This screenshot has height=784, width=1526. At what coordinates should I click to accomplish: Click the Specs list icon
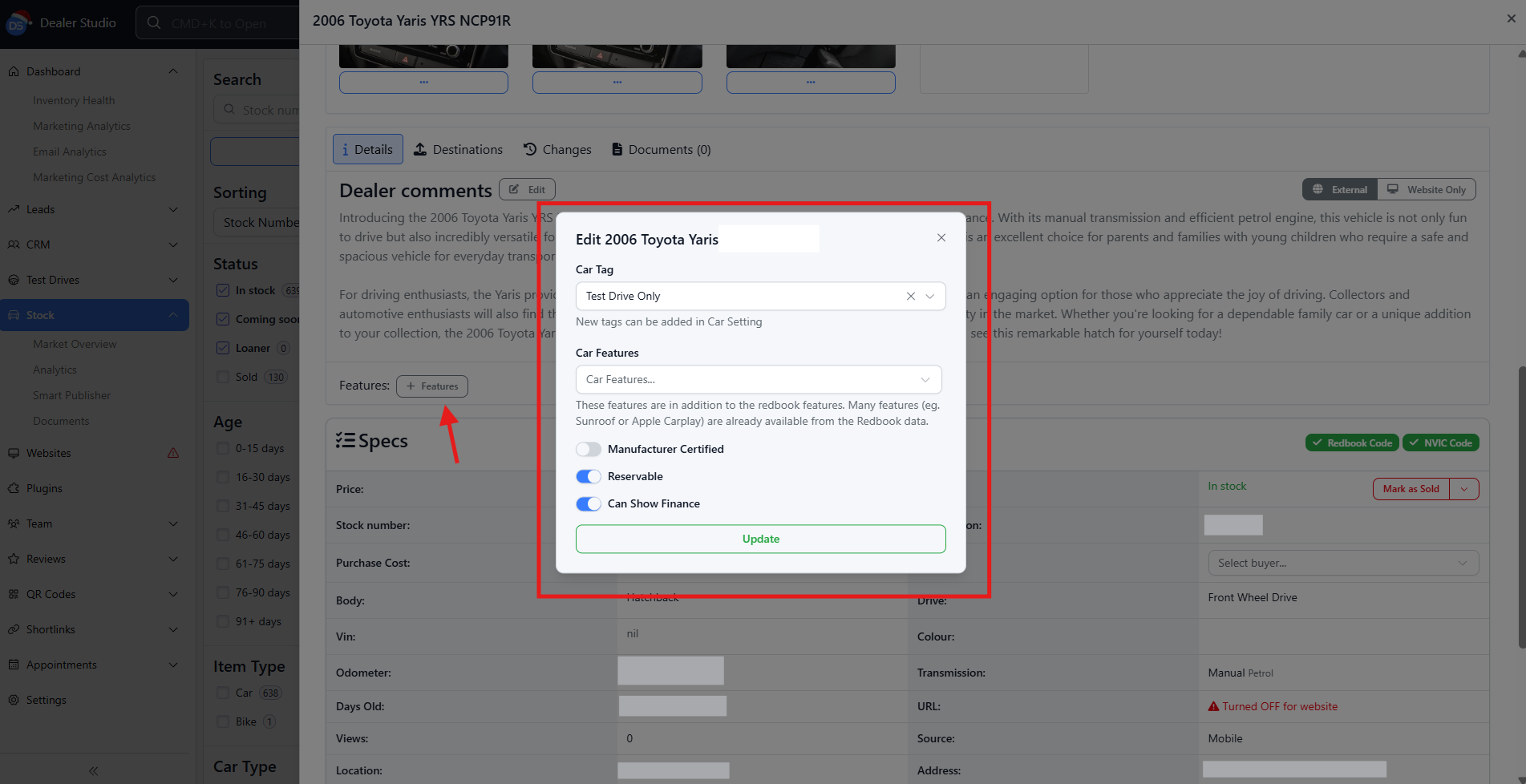click(345, 440)
